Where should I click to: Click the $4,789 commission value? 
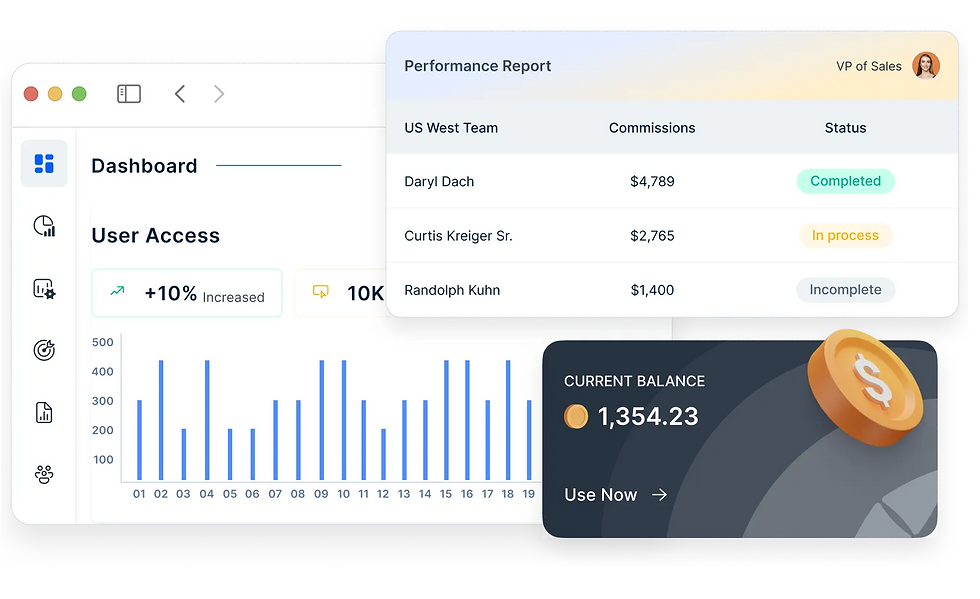coord(652,181)
